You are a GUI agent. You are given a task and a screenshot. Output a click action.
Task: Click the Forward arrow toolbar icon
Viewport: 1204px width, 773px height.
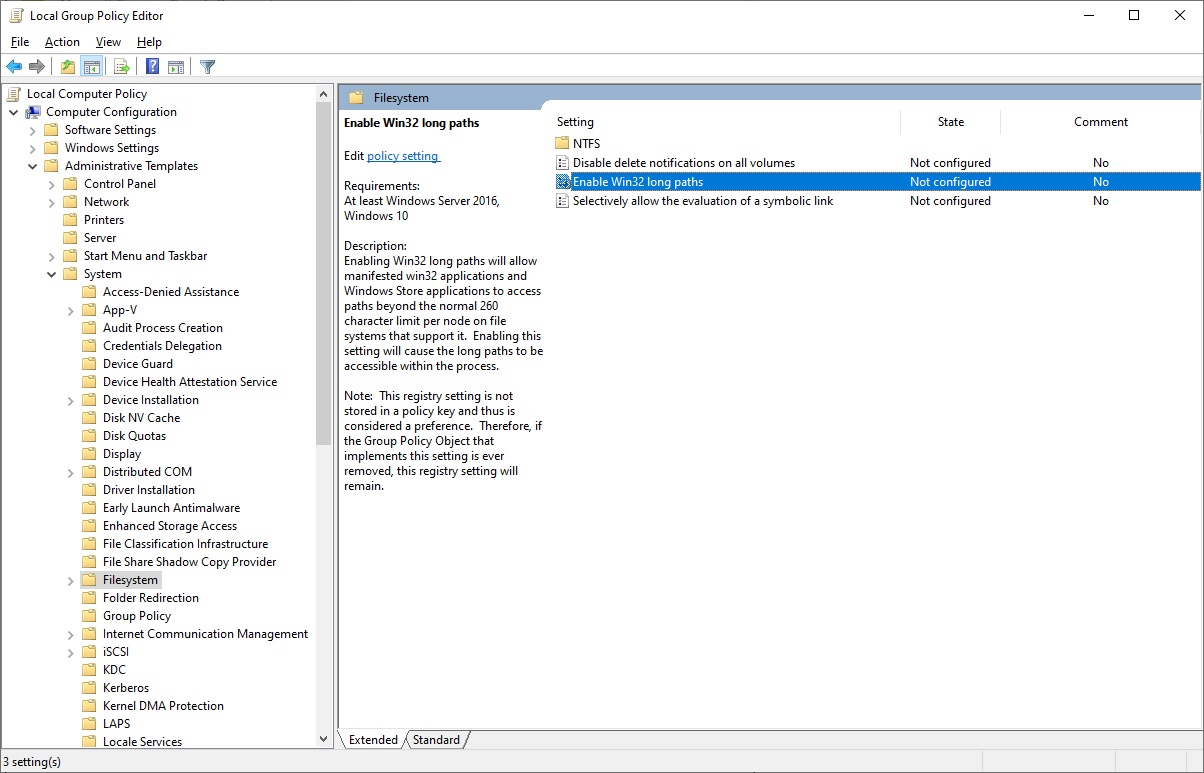37,67
